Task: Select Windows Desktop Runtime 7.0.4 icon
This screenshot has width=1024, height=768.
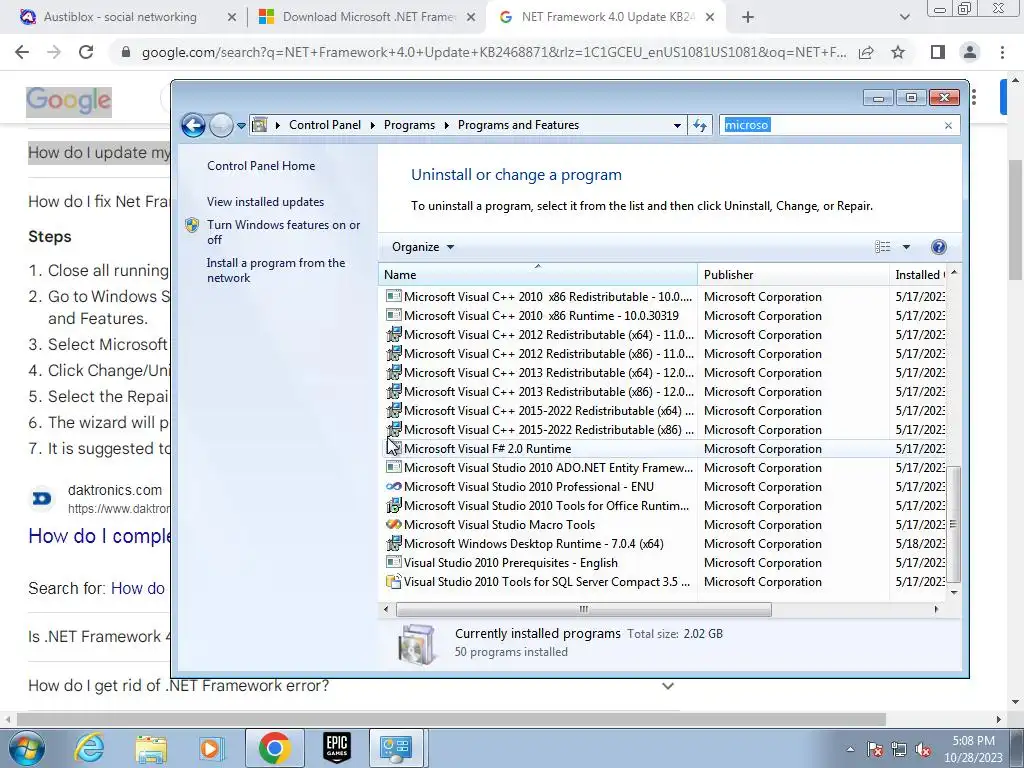Action: [394, 543]
